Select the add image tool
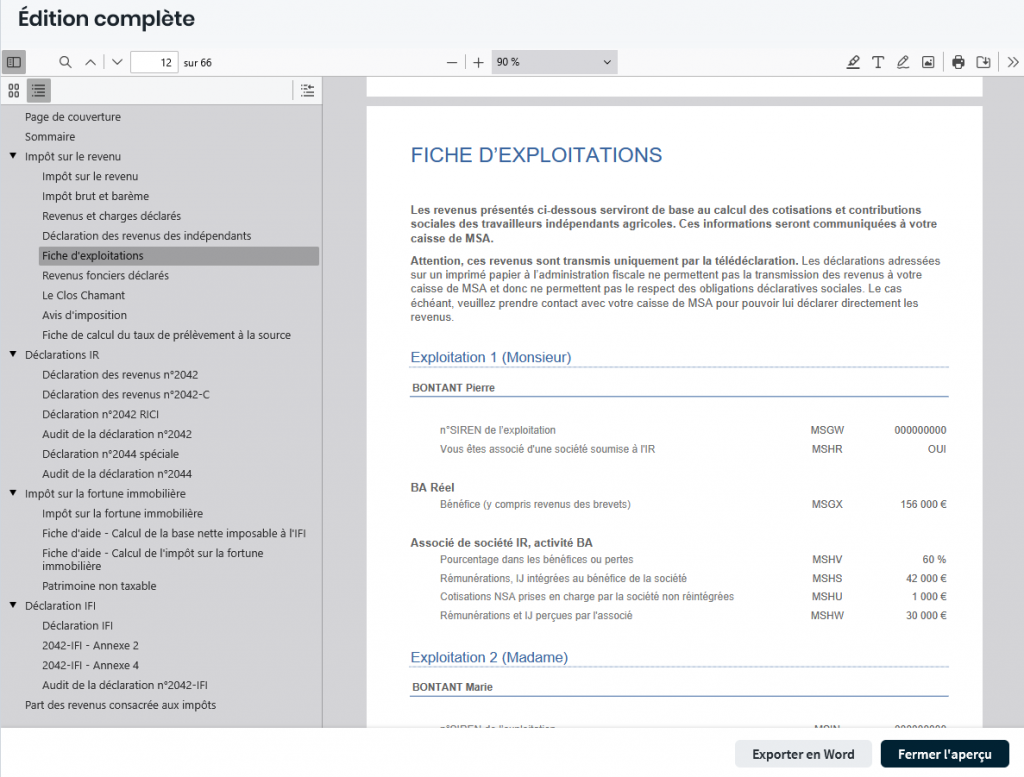 coord(928,62)
